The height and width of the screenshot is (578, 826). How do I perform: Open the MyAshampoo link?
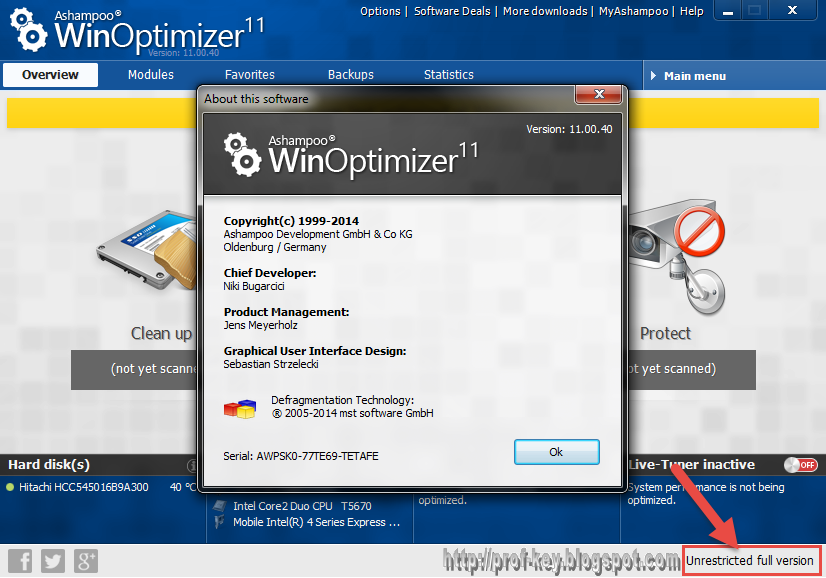click(634, 11)
